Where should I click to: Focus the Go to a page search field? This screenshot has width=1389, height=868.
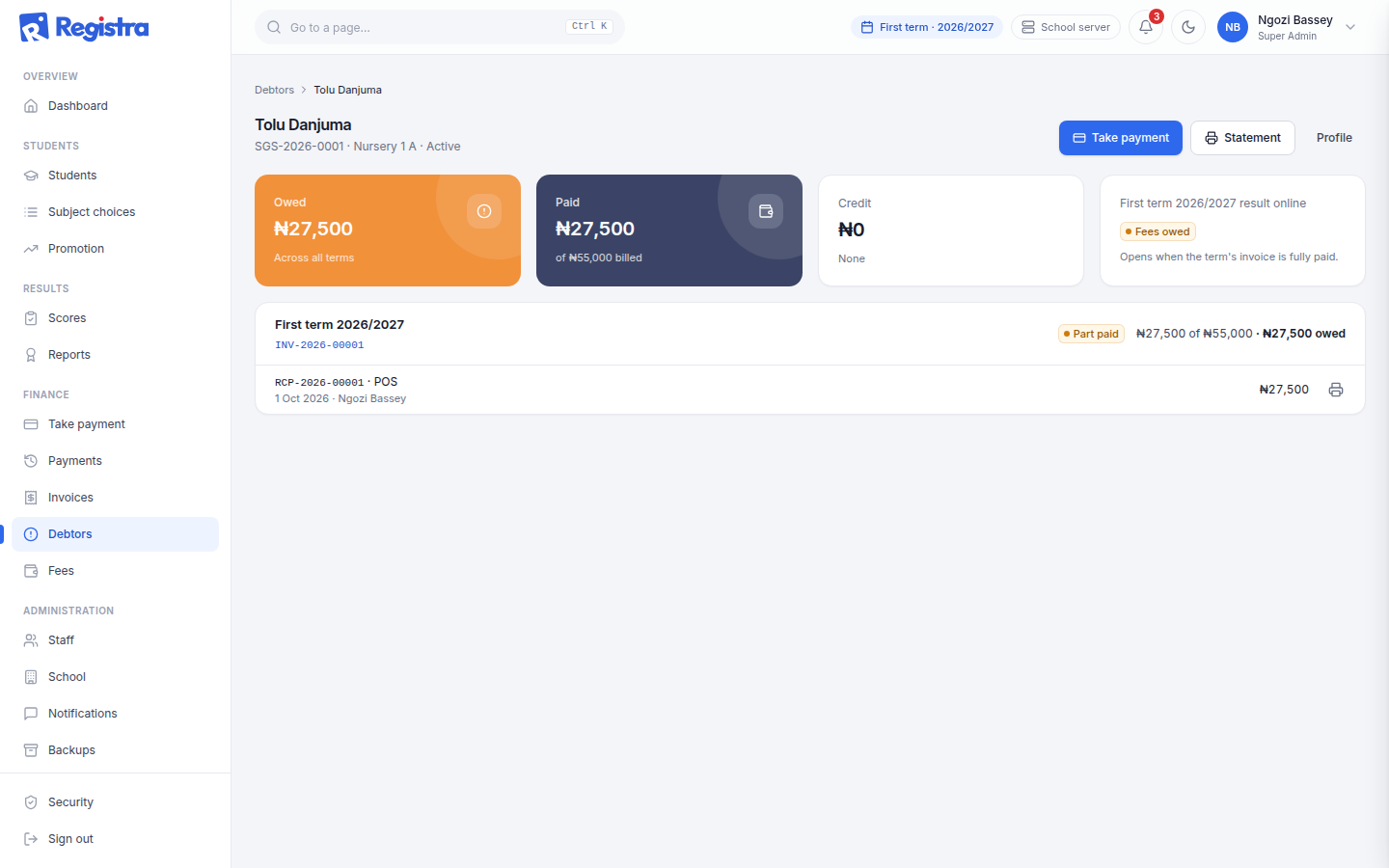tap(440, 27)
